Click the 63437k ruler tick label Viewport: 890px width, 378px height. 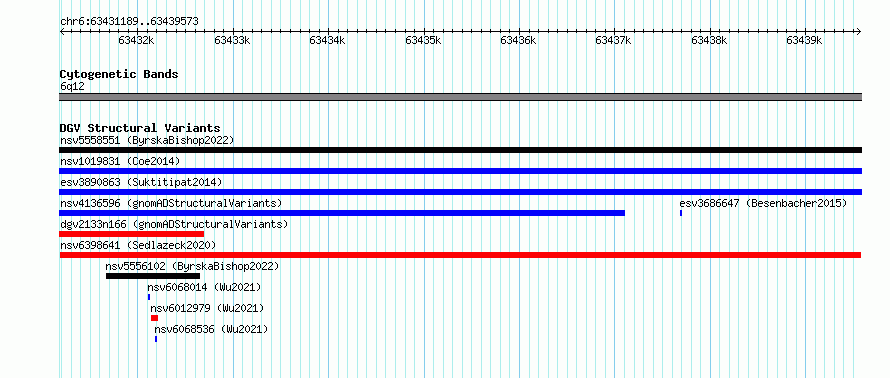(x=614, y=40)
